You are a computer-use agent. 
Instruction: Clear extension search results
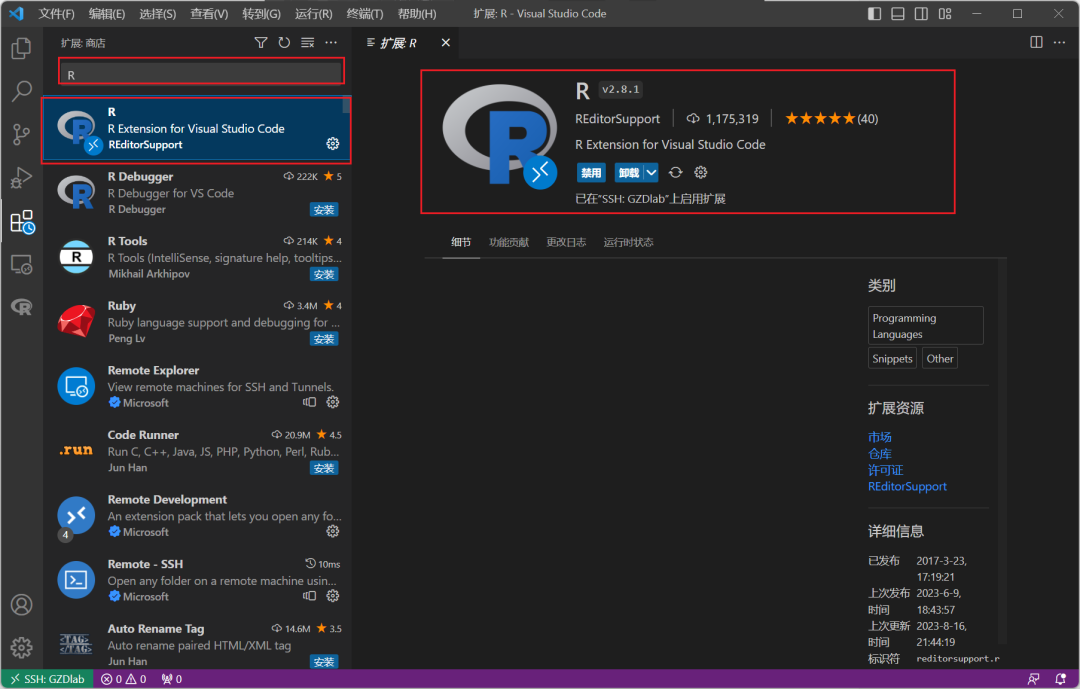308,43
